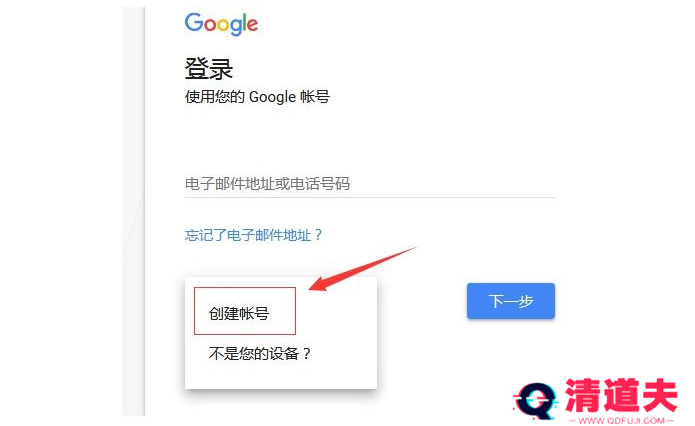The width and height of the screenshot is (695, 426).
Task: Open the WWW.QDFUJI.COM watermark URL
Action: pyautogui.click(x=621, y=420)
